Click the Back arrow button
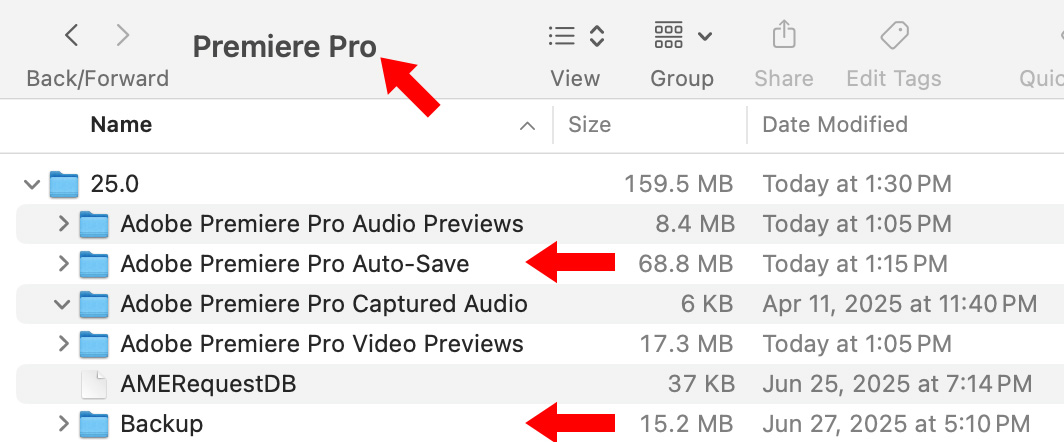Viewport: 1064px width, 442px height. click(x=71, y=37)
